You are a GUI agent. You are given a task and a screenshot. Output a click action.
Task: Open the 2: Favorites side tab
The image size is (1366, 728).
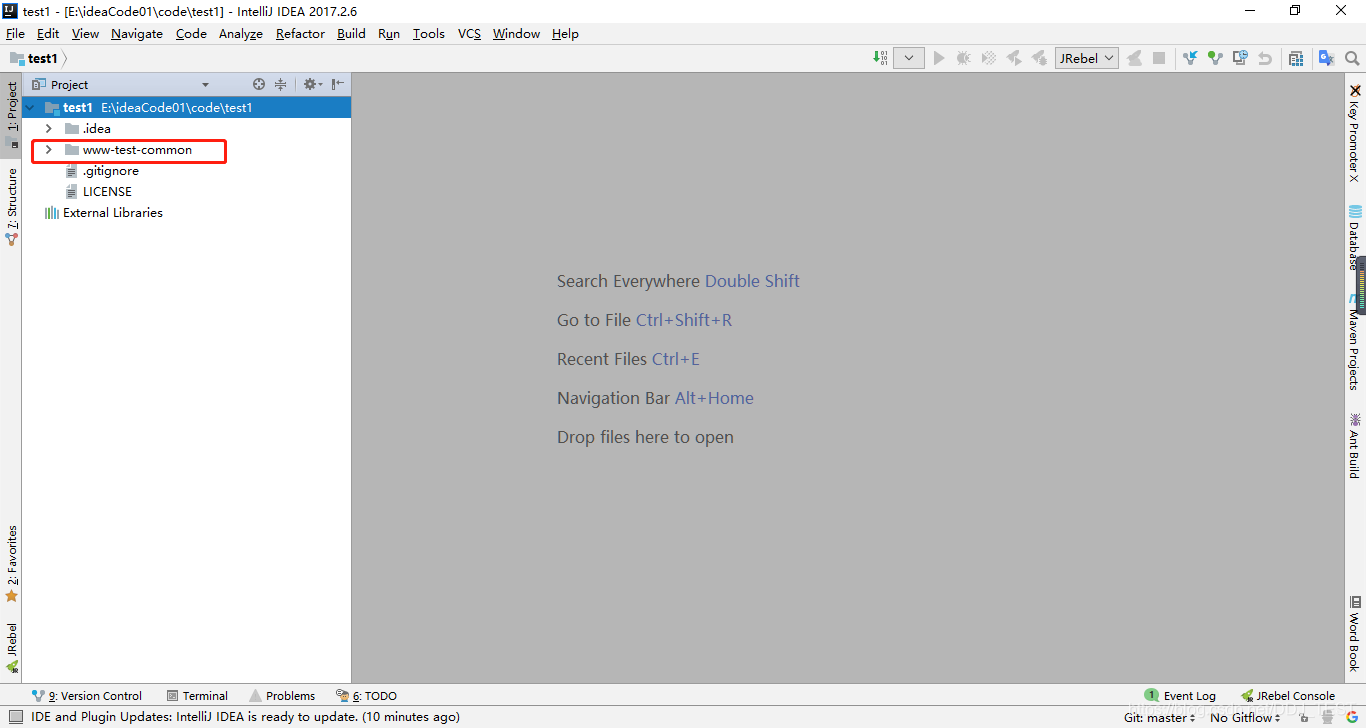pos(12,563)
